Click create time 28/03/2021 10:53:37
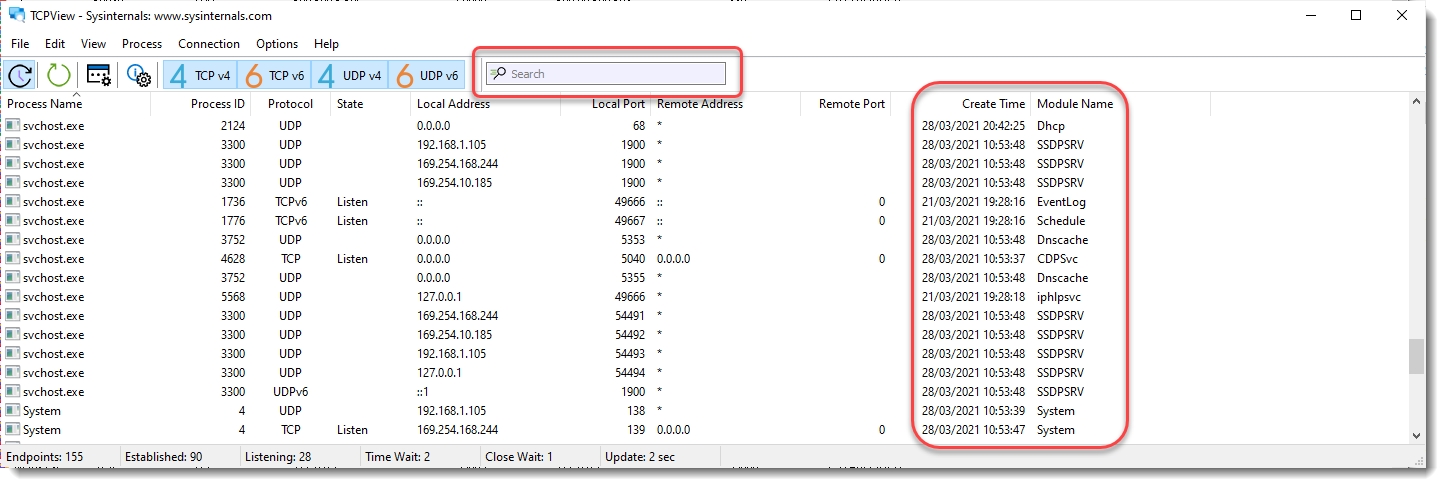The image size is (1446, 488). pyautogui.click(x=973, y=259)
